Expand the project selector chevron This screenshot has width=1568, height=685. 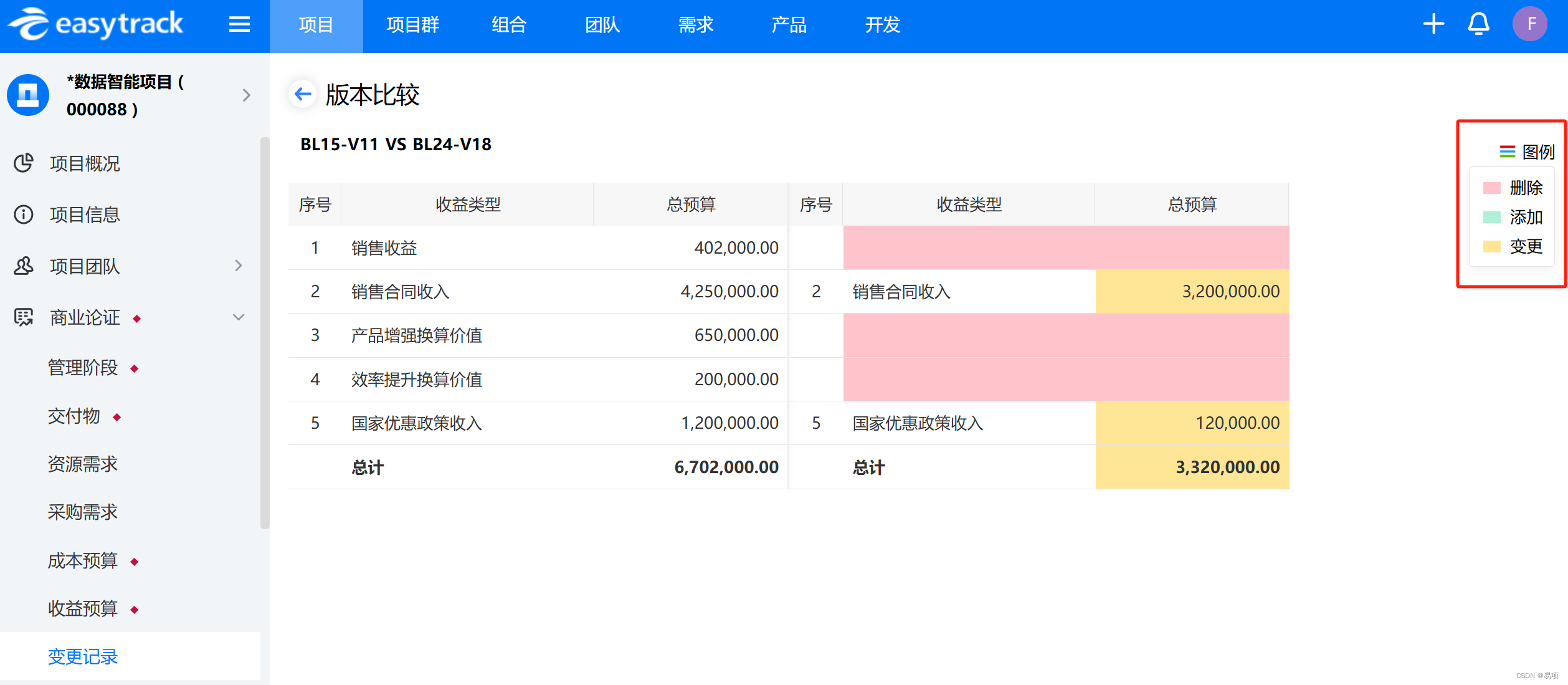(246, 95)
